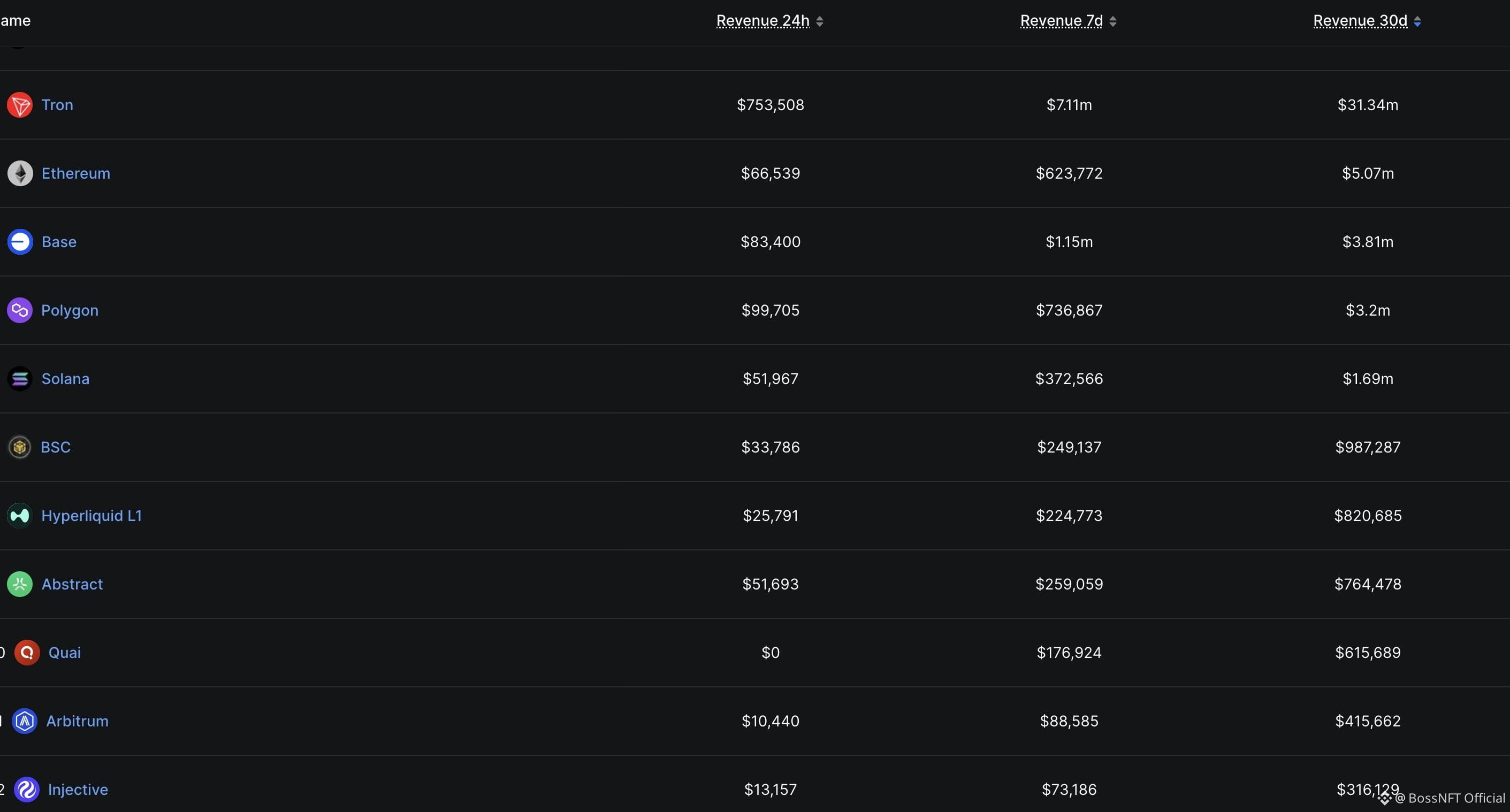Sort by Revenue 7d arrows
This screenshot has height=812, width=1510.
pos(1112,22)
